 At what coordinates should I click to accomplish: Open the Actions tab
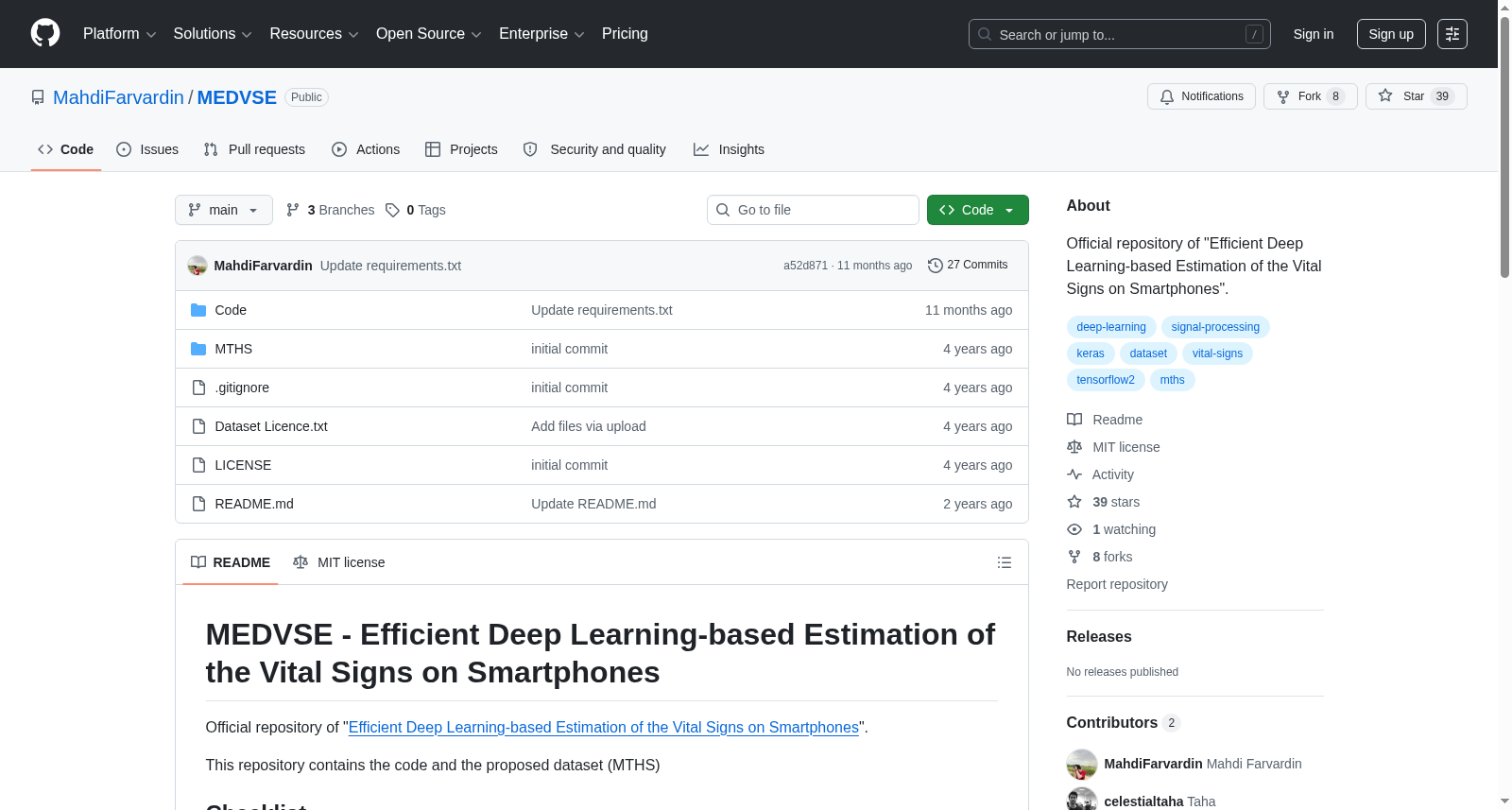(x=366, y=149)
